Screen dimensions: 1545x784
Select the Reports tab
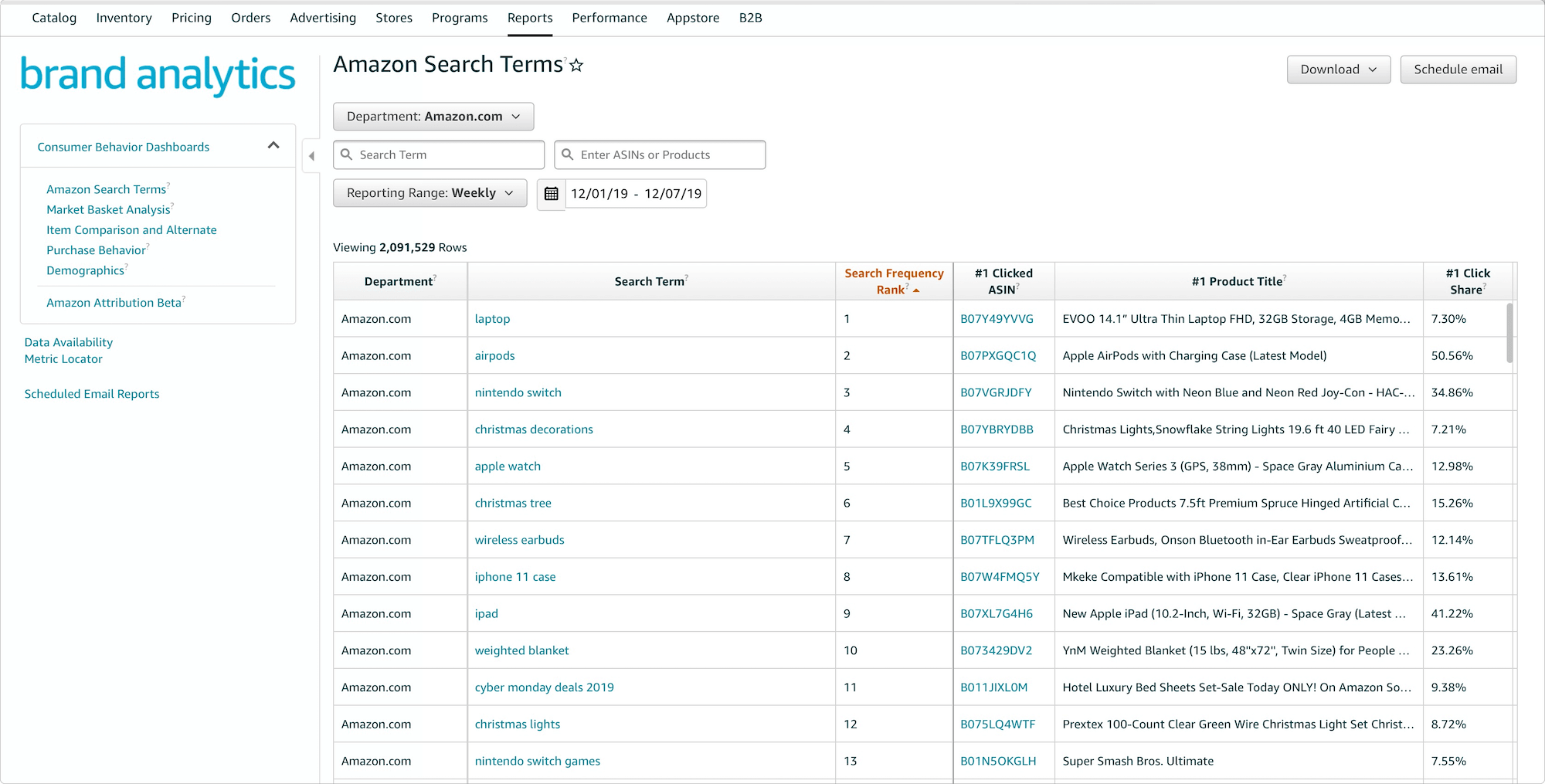pos(530,18)
